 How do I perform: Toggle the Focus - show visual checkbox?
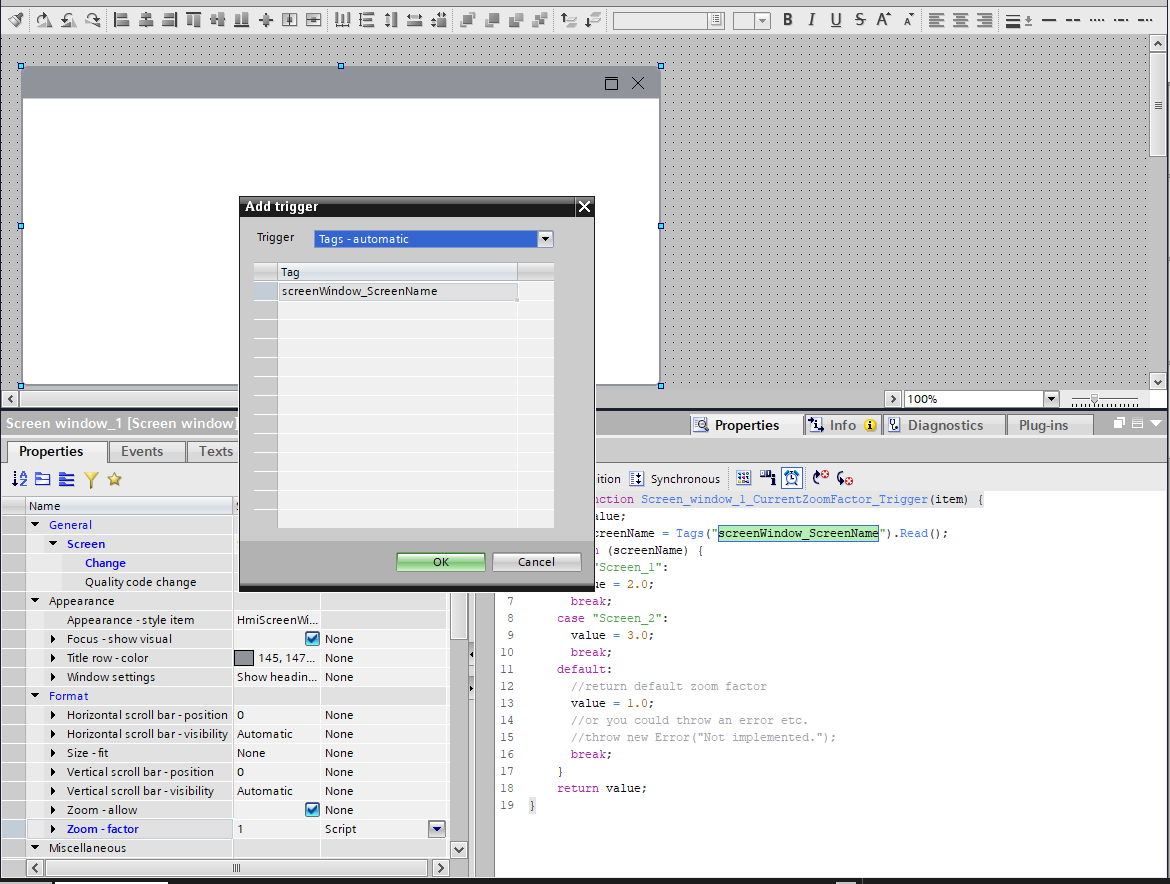pyautogui.click(x=312, y=639)
